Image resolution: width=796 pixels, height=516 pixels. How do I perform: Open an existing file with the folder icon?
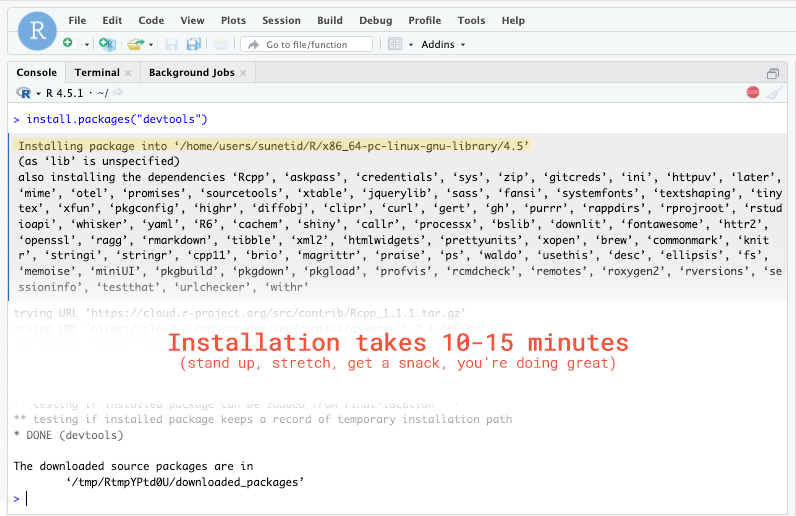(x=135, y=44)
